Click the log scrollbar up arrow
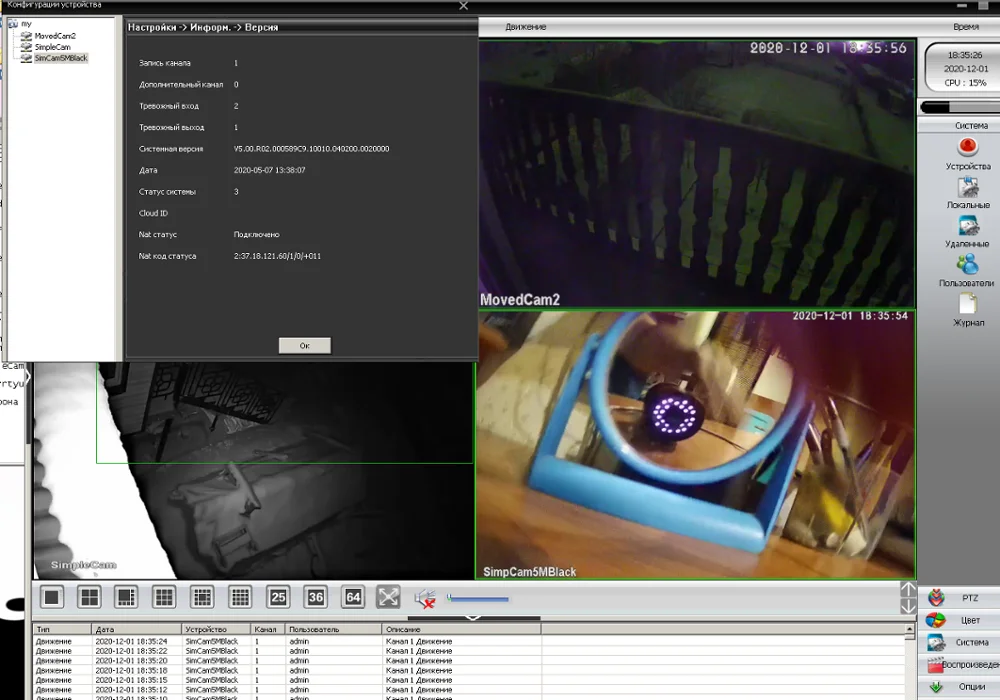This screenshot has width=1000, height=700. pos(909,629)
